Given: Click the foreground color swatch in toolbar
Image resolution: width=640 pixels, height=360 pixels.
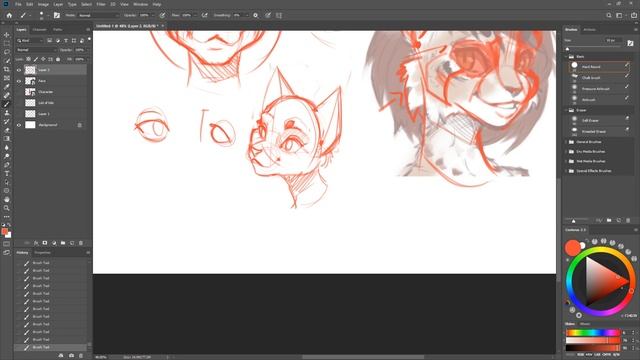Looking at the screenshot, I should (x=4, y=231).
